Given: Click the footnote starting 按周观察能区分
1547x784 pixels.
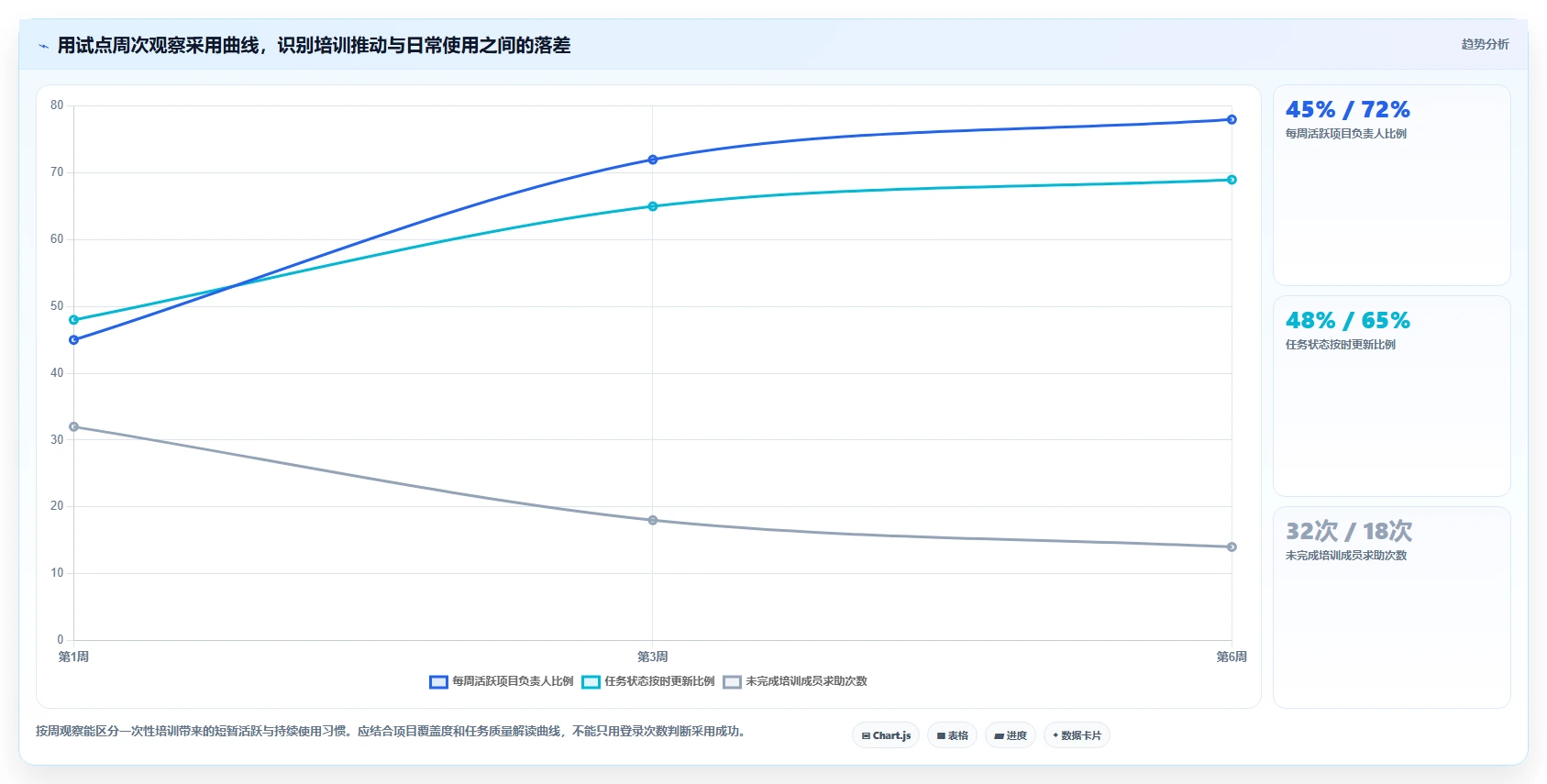Looking at the screenshot, I should click(392, 732).
